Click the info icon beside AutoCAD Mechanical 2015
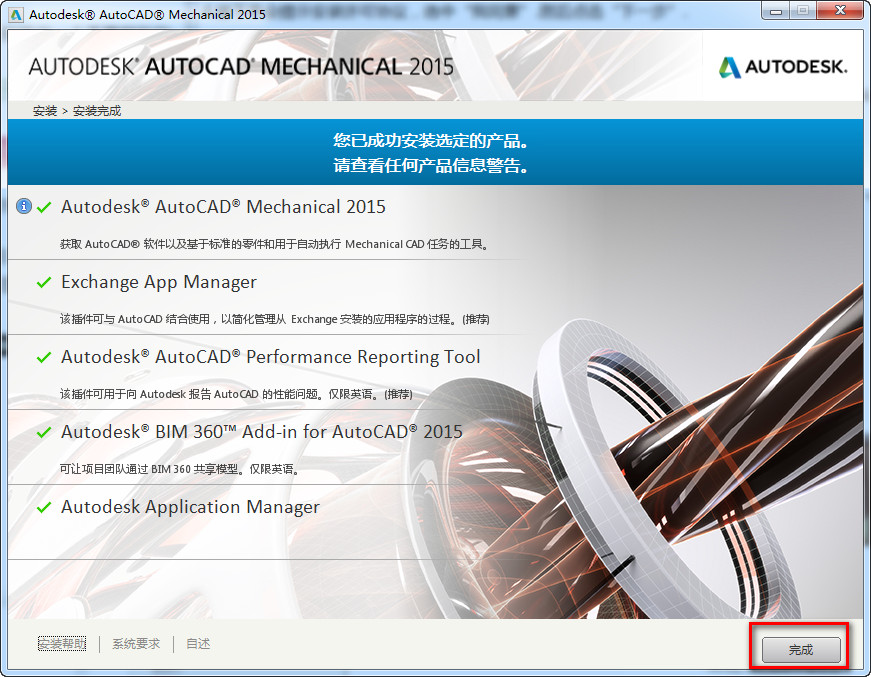 (x=23, y=206)
